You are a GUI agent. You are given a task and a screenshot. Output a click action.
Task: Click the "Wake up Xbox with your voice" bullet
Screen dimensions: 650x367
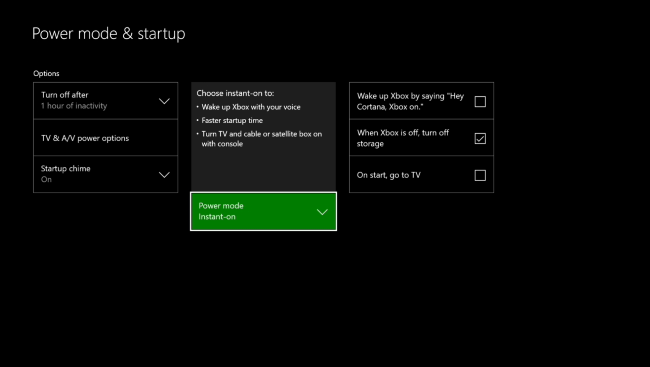click(x=251, y=107)
